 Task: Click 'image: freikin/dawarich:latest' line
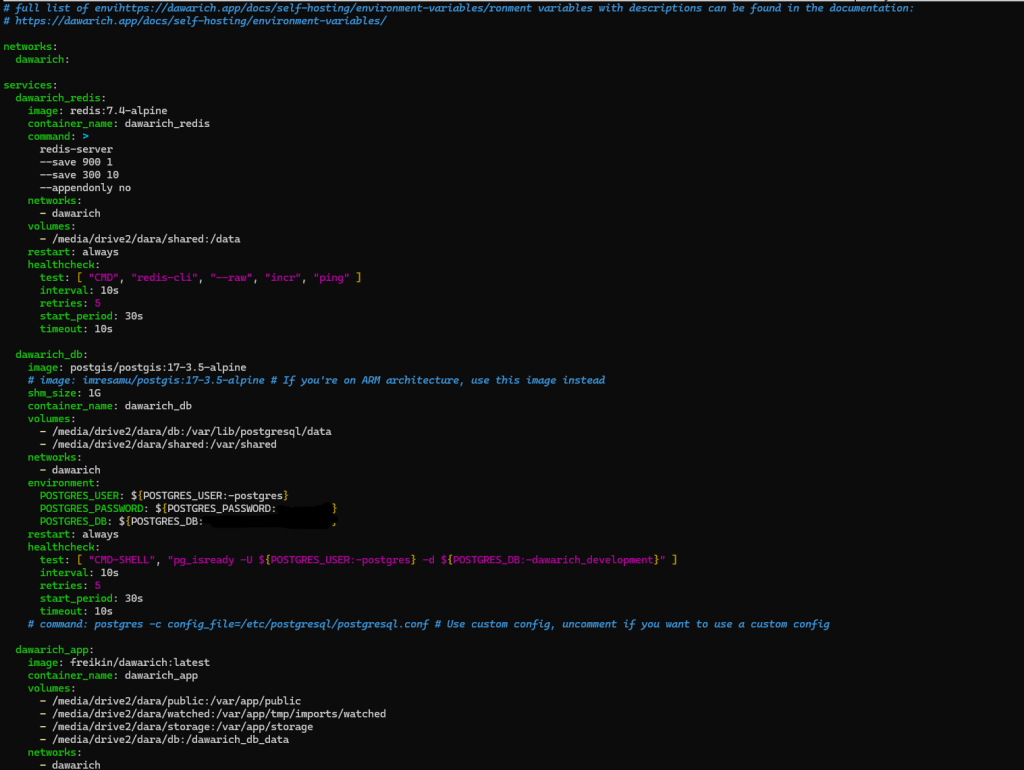(x=119, y=662)
